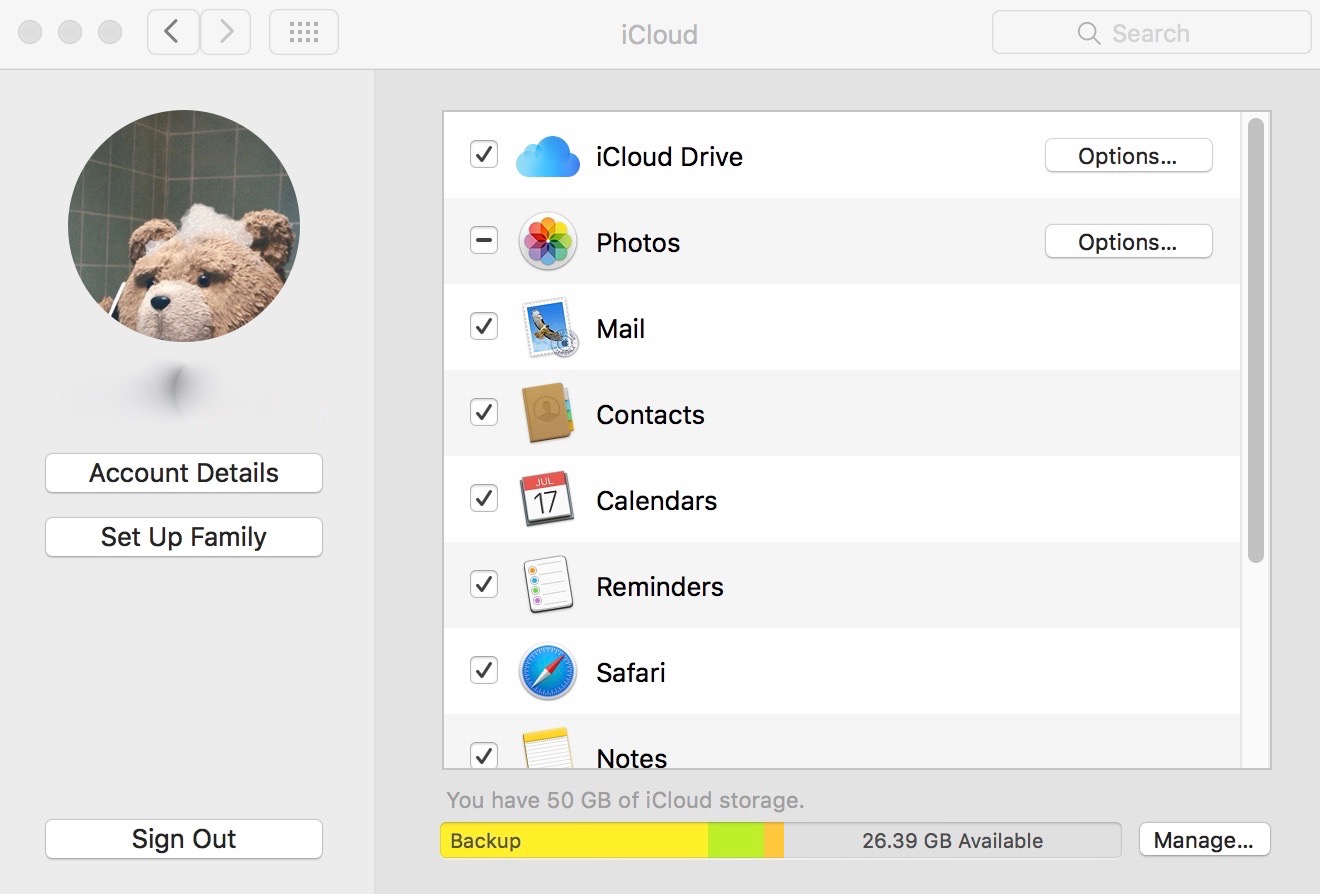Viewport: 1320px width, 894px height.
Task: Sign Out of iCloud
Action: (x=184, y=839)
